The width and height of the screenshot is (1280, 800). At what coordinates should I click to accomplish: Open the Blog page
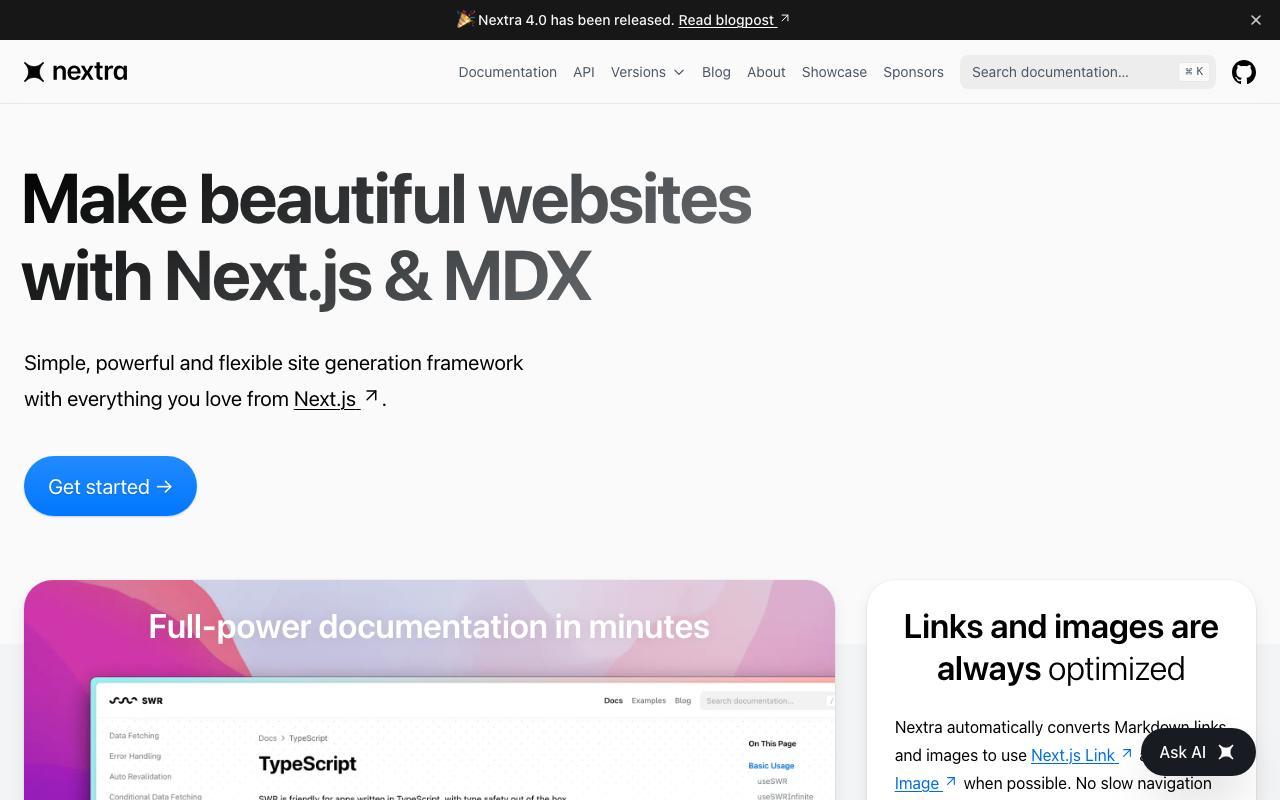pyautogui.click(x=716, y=72)
